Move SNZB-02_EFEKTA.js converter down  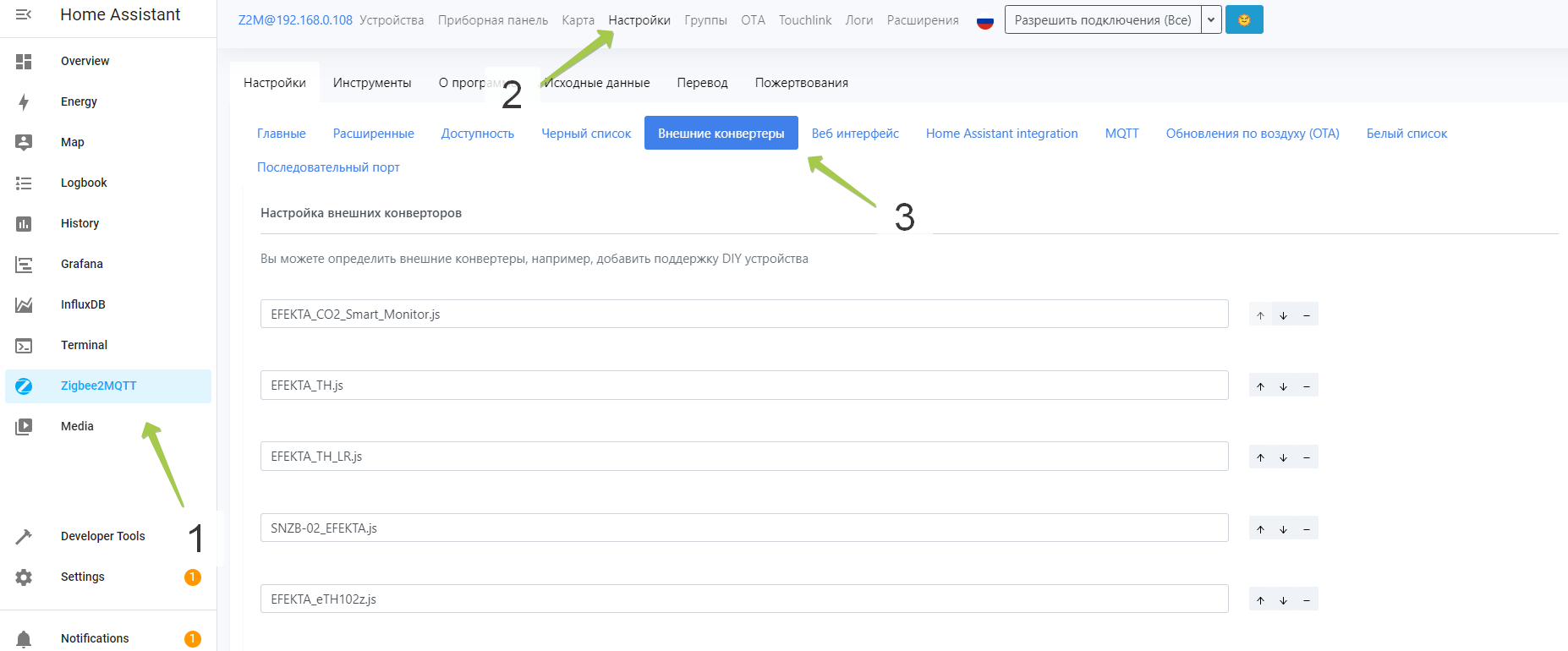[1283, 528]
